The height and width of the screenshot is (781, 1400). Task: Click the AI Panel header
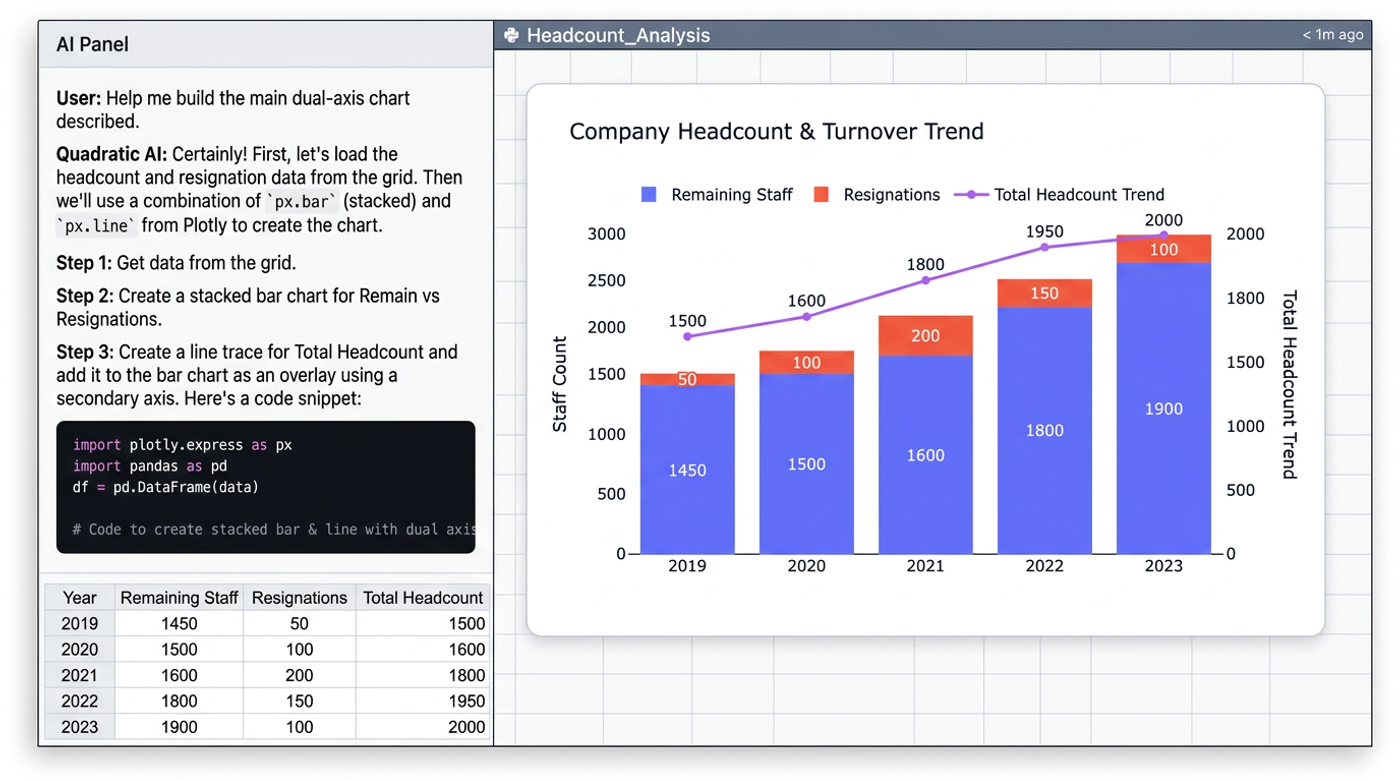point(265,44)
